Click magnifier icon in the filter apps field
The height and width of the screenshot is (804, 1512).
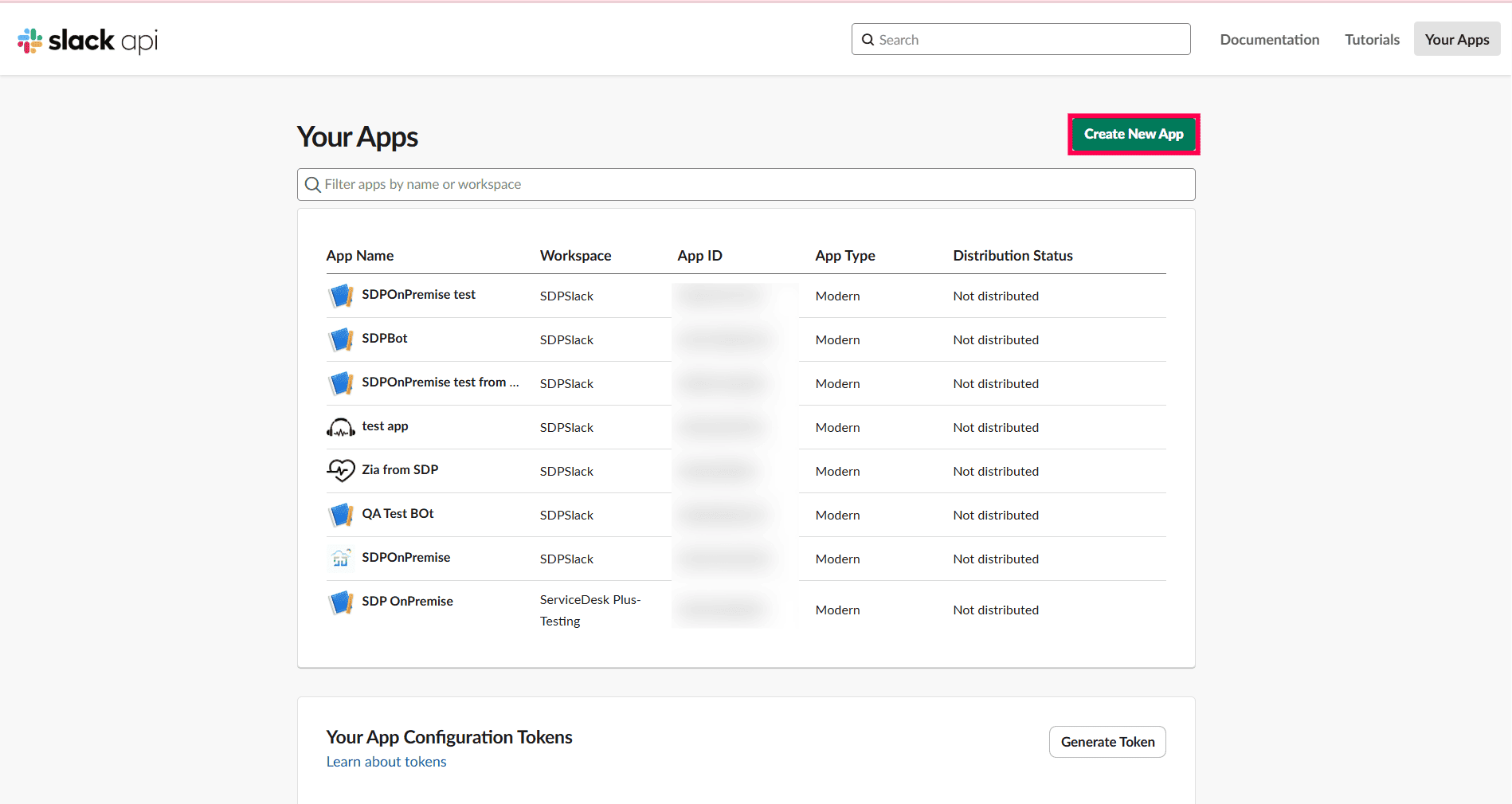[x=313, y=185]
